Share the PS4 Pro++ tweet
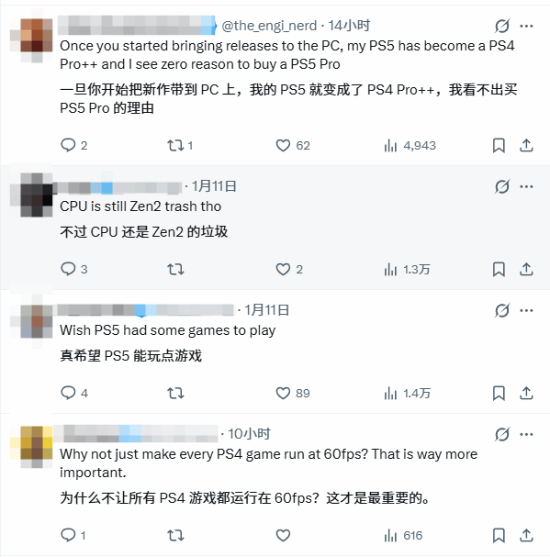This screenshot has height=557, width=550. click(x=526, y=145)
